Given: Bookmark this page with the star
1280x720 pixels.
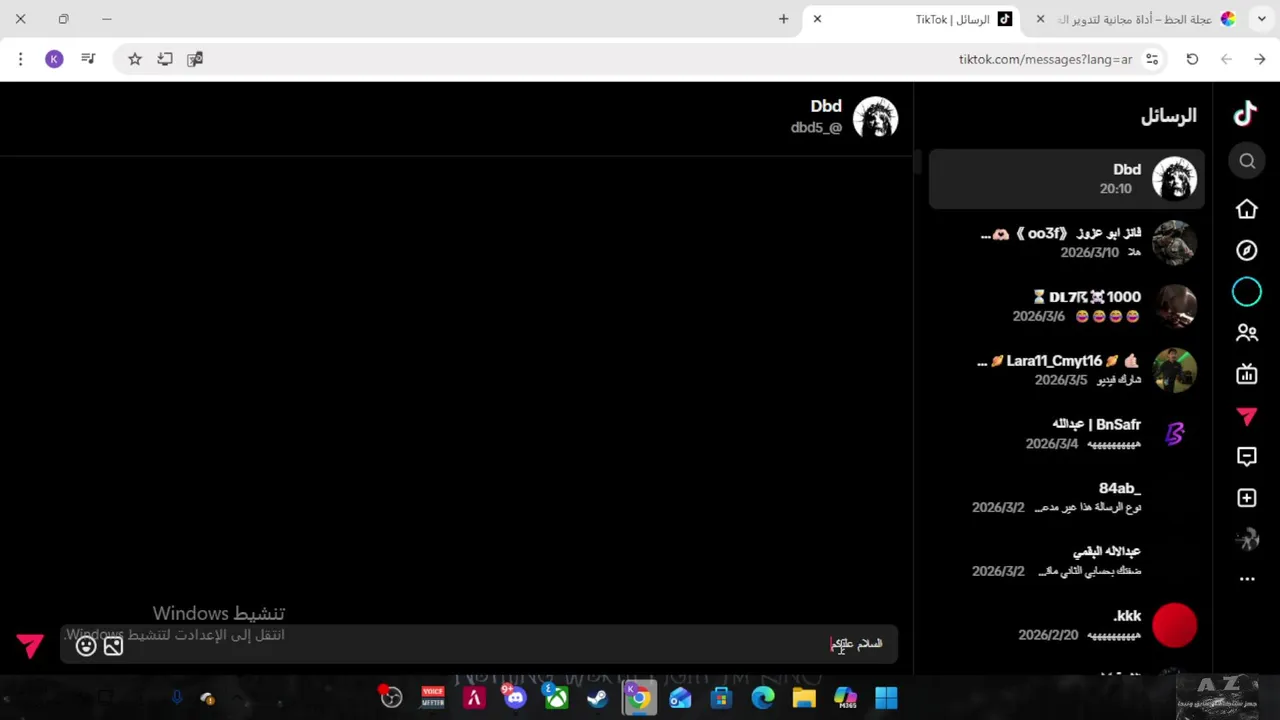Looking at the screenshot, I should tap(135, 59).
